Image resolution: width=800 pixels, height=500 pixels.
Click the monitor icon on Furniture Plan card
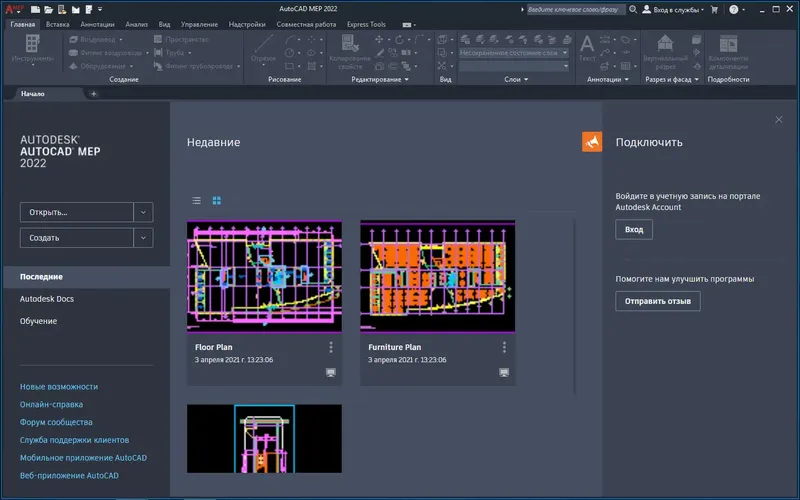tap(504, 373)
